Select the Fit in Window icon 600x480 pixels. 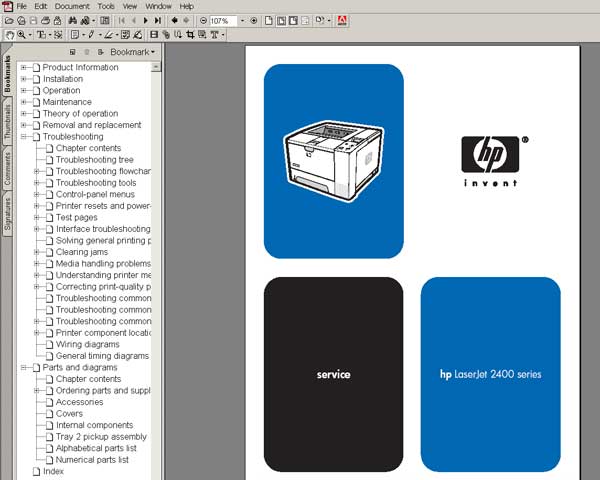pos(281,21)
